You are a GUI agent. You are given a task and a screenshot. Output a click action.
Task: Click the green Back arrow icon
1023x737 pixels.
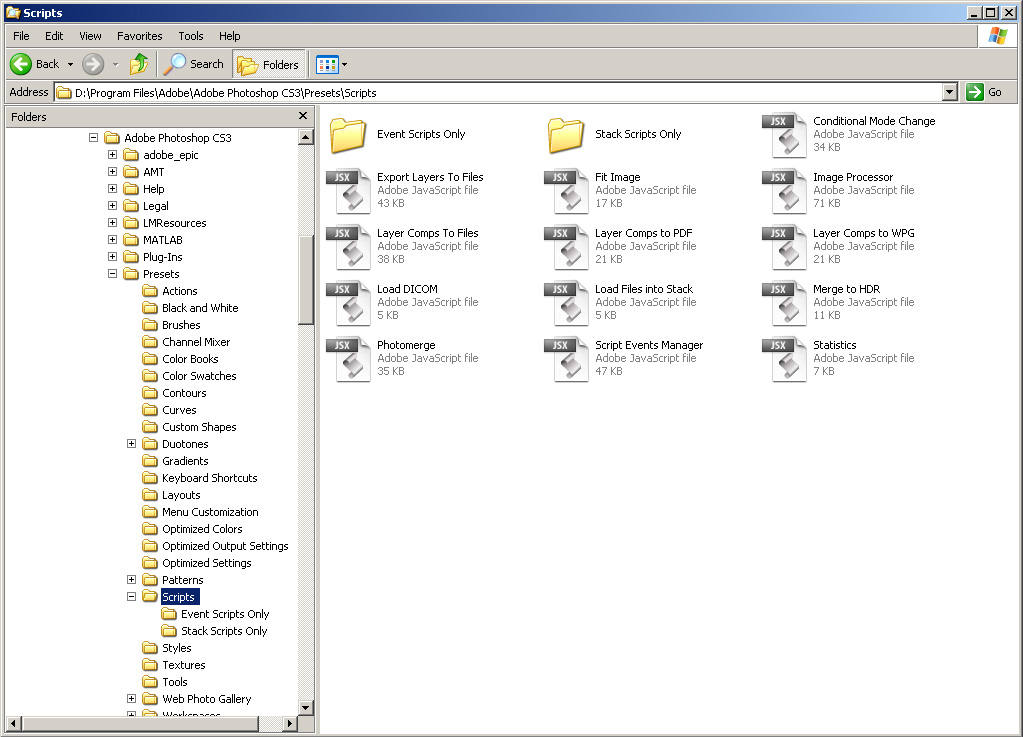pyautogui.click(x=20, y=64)
